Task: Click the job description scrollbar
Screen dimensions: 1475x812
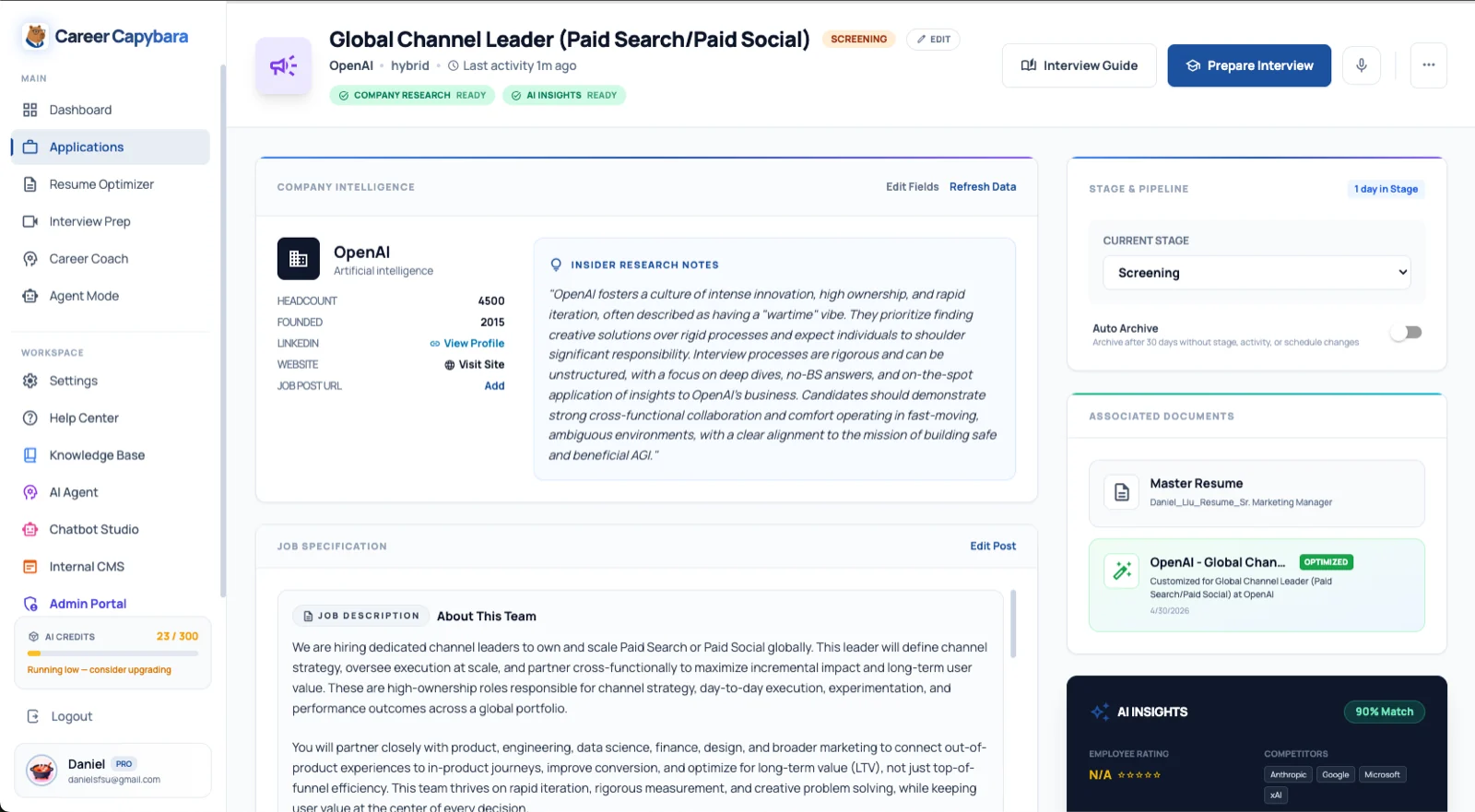Action: [1013, 624]
